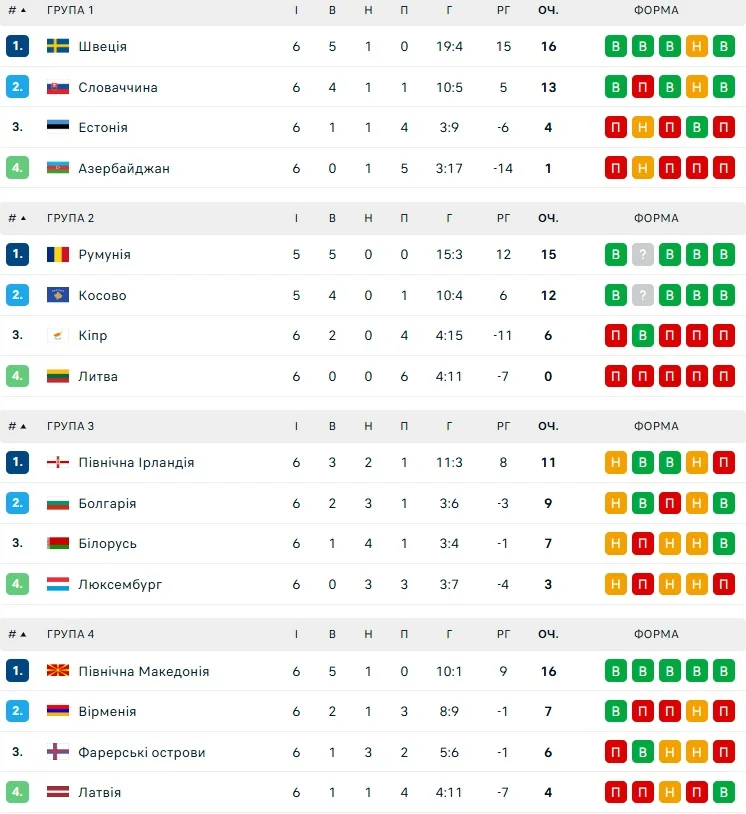Click the Sweden flag icon
The height and width of the screenshot is (814, 746).
[58, 46]
